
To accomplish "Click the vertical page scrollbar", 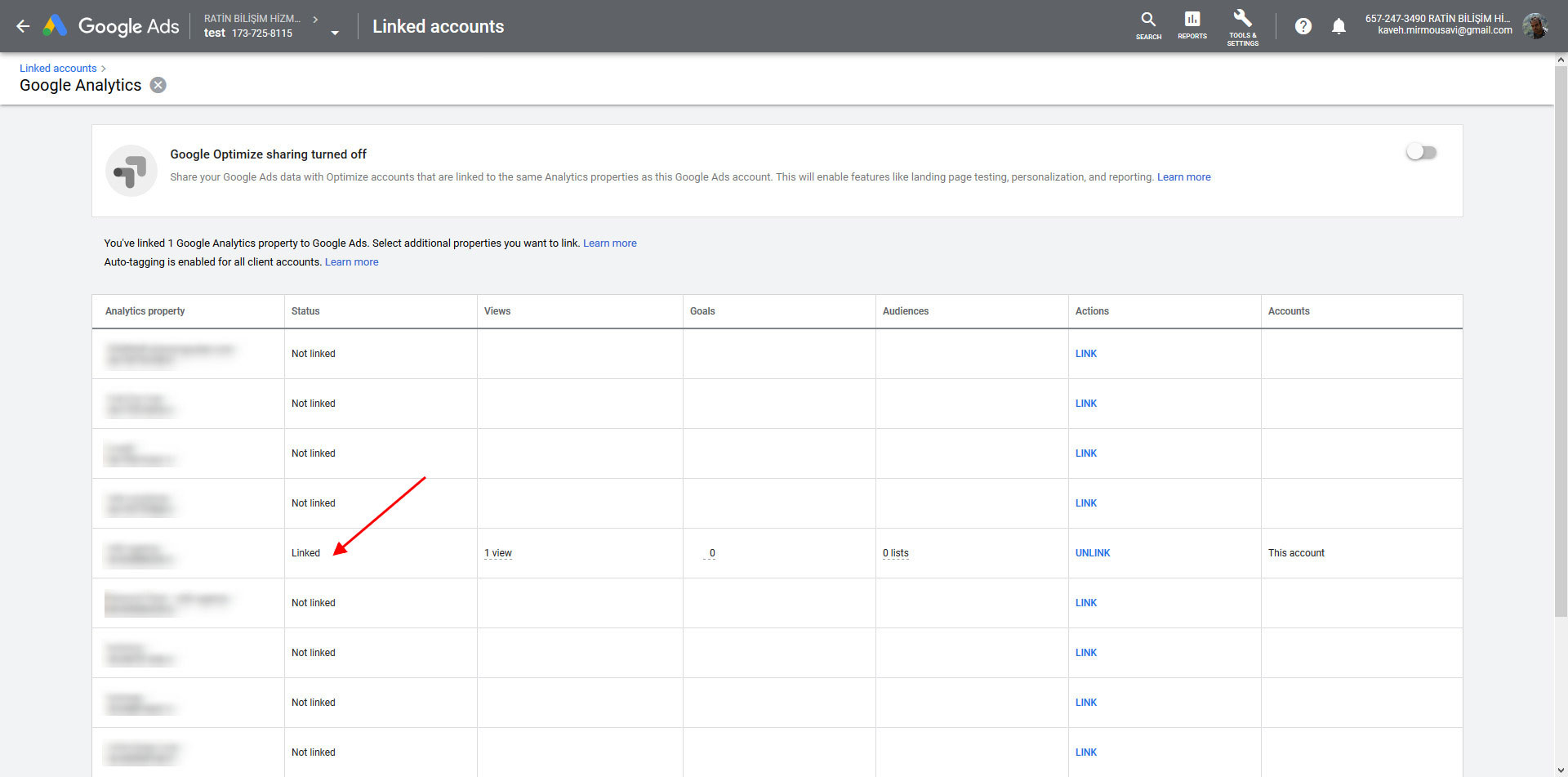I will 1561,342.
